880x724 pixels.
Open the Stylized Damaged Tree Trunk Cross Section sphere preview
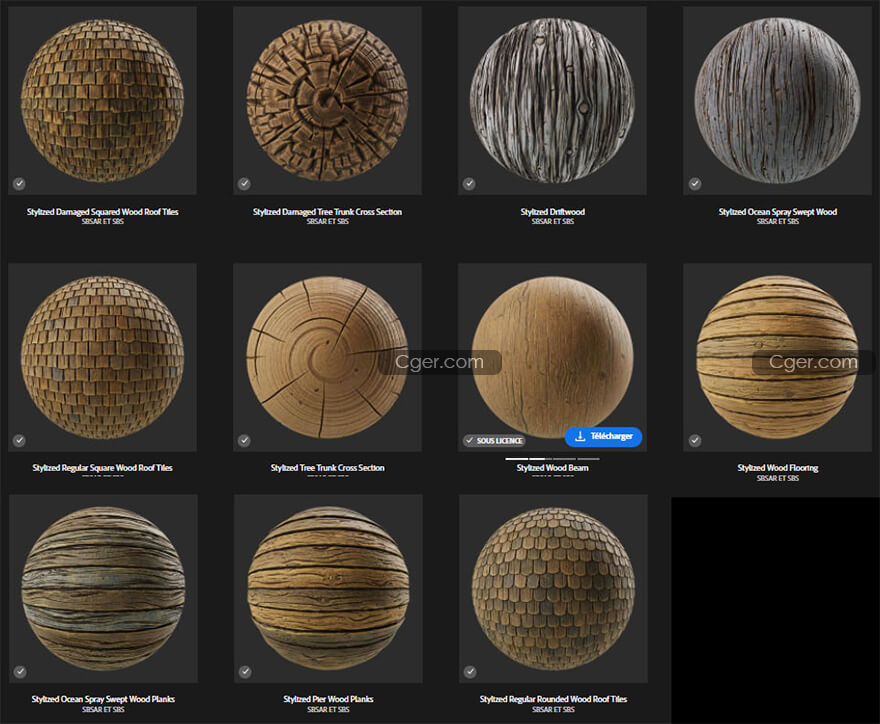point(327,100)
